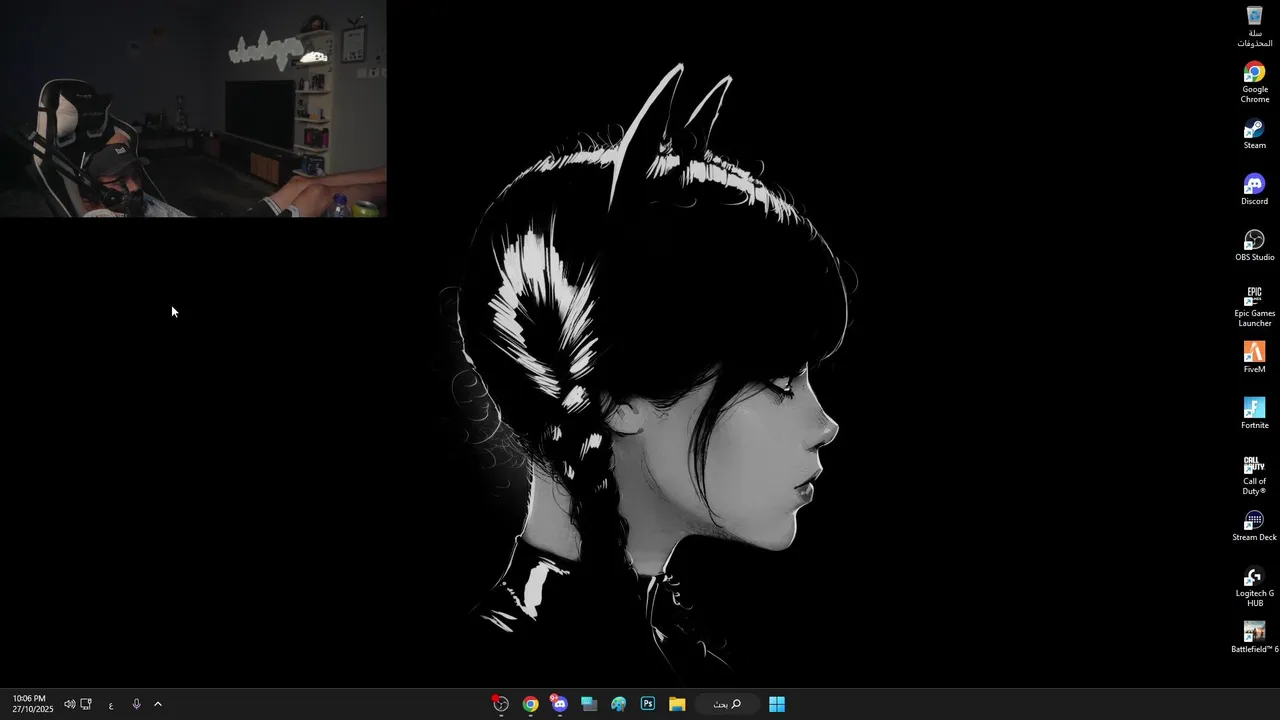Screen dimensions: 1280x720
Task: Open Google Chrome desktop shortcut
Action: point(1255,82)
